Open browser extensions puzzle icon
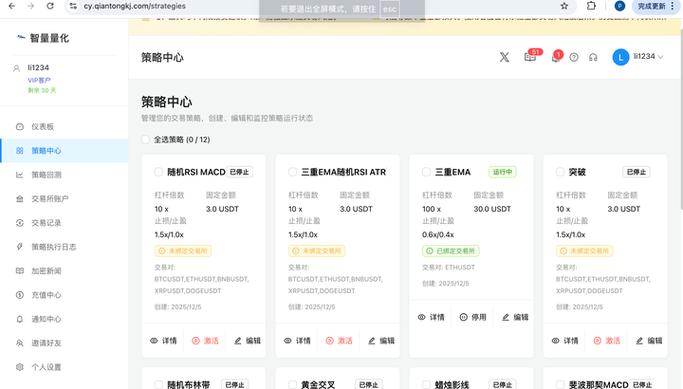Screen dimensions: 683x389 pyautogui.click(x=591, y=6)
